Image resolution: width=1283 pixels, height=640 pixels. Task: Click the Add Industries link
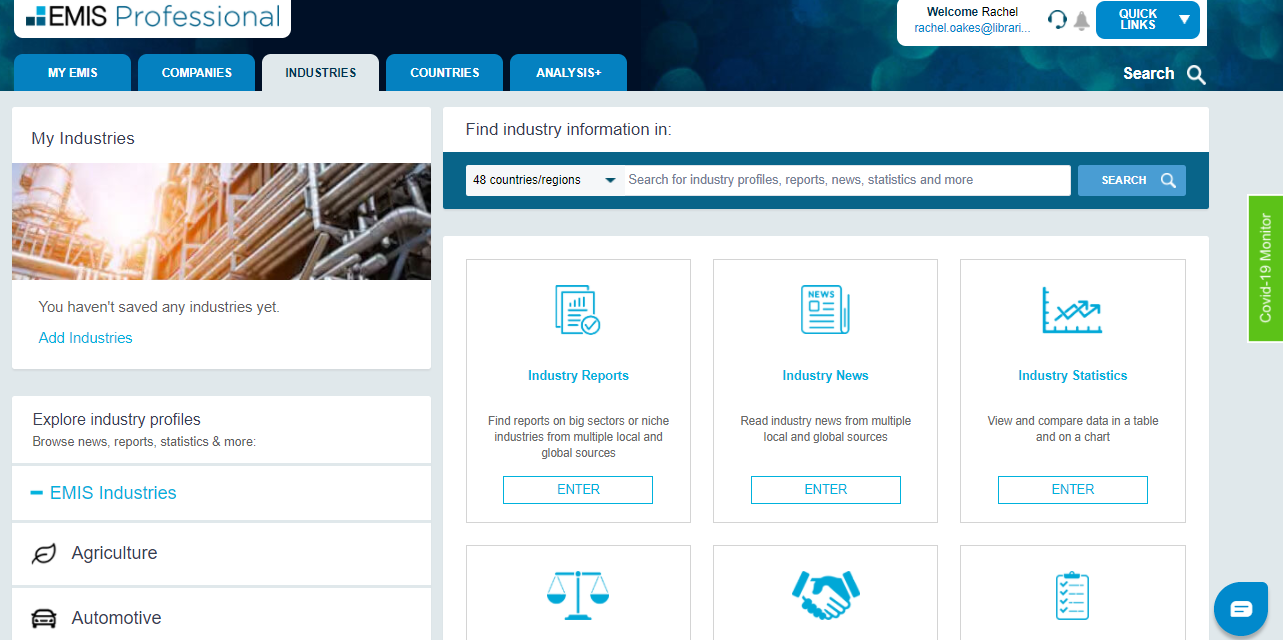point(85,338)
